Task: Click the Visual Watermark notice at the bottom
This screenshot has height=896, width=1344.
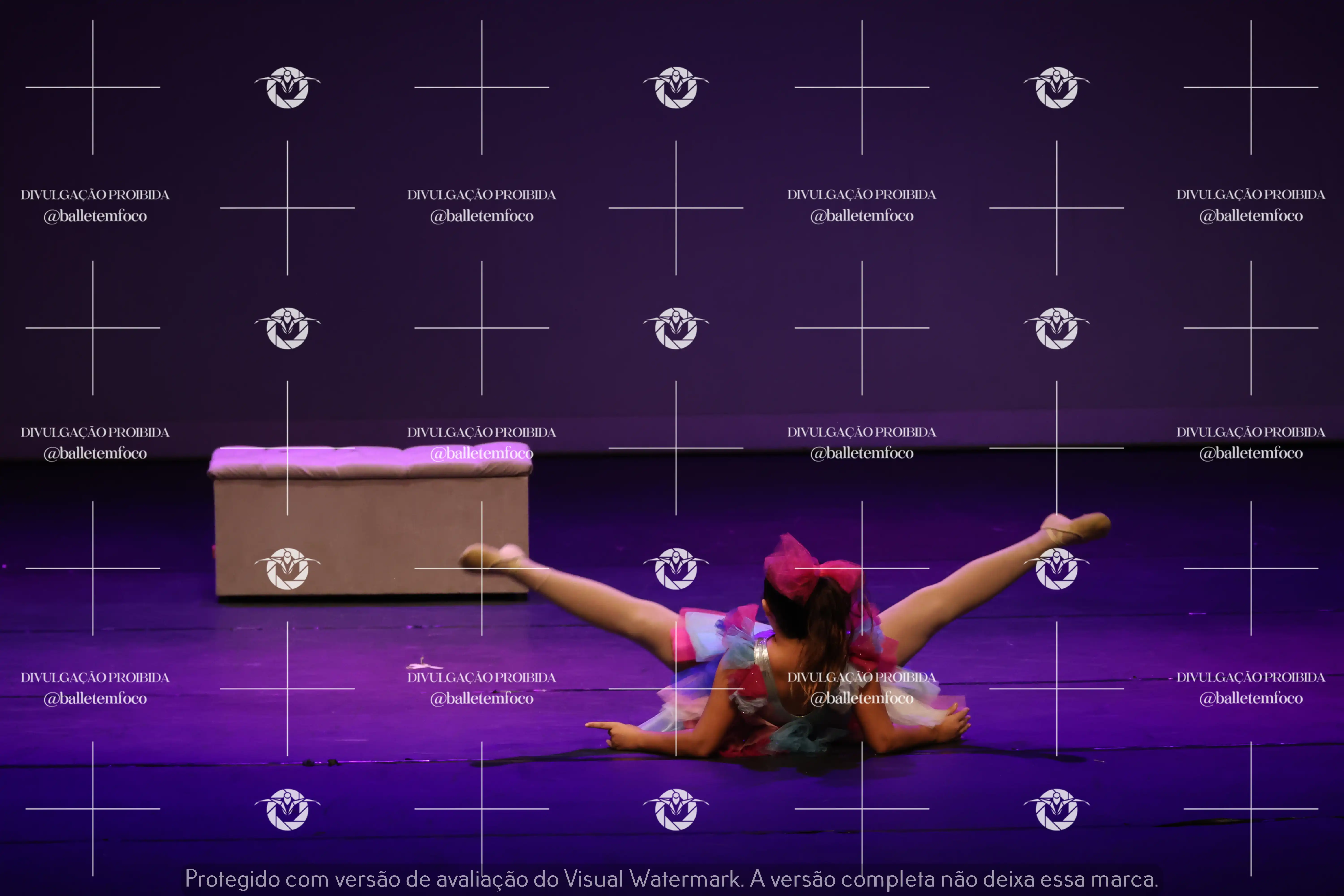Action: pos(671,879)
